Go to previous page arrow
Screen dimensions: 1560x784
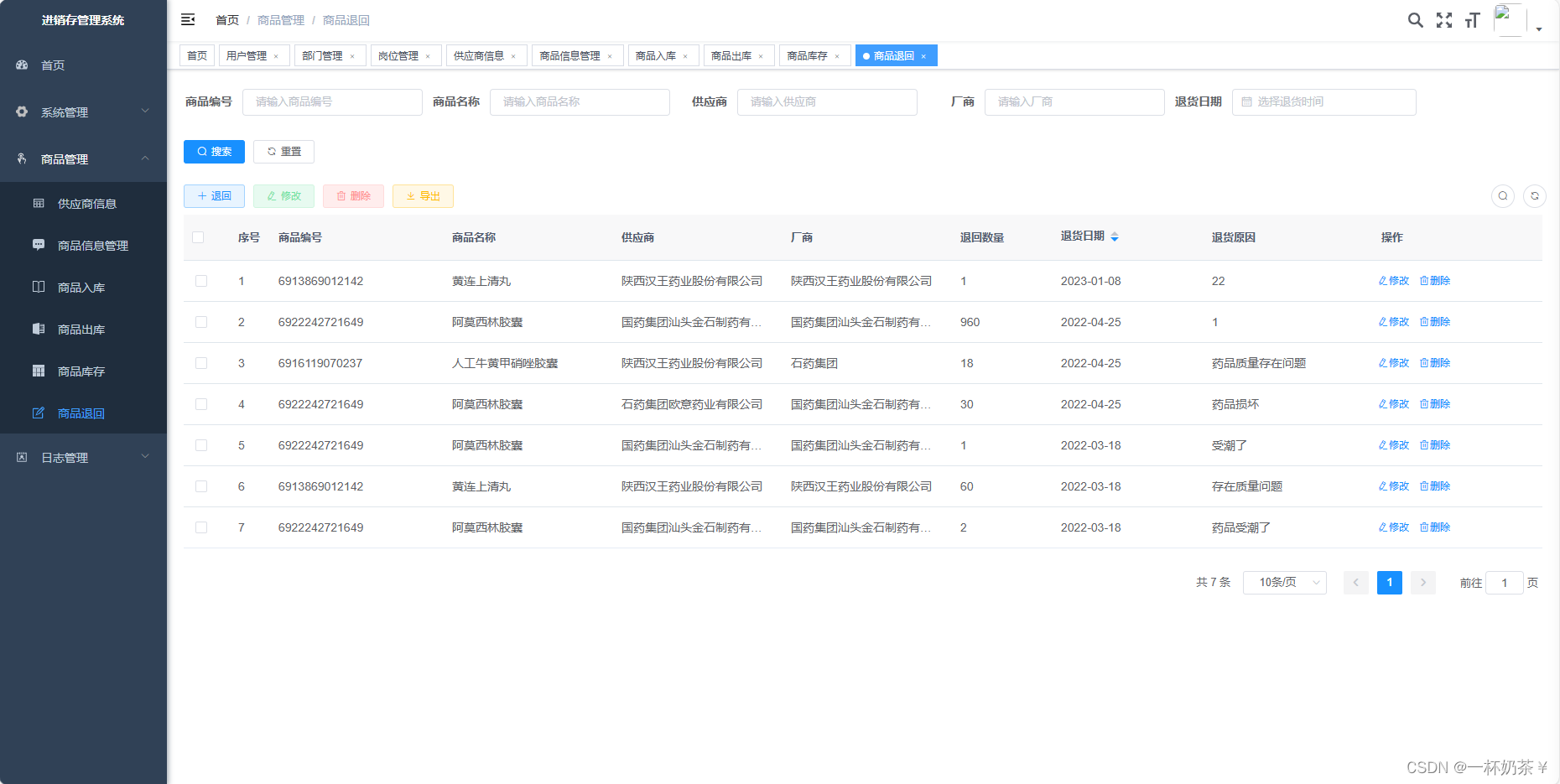click(x=1356, y=582)
